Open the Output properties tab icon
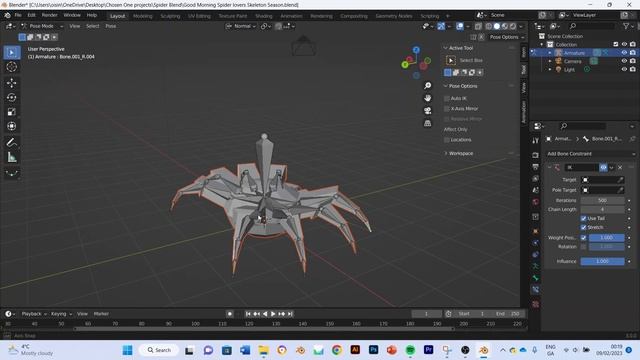 [x=535, y=167]
